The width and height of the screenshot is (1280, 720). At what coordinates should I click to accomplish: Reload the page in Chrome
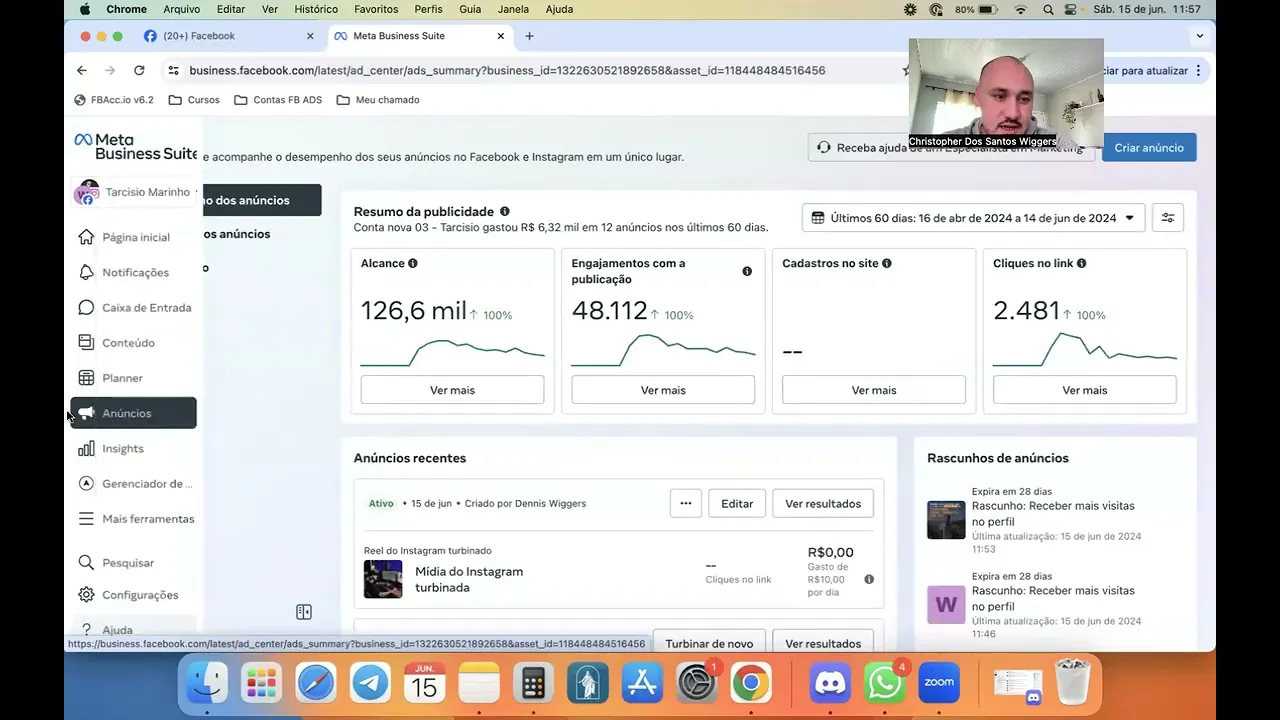point(139,70)
